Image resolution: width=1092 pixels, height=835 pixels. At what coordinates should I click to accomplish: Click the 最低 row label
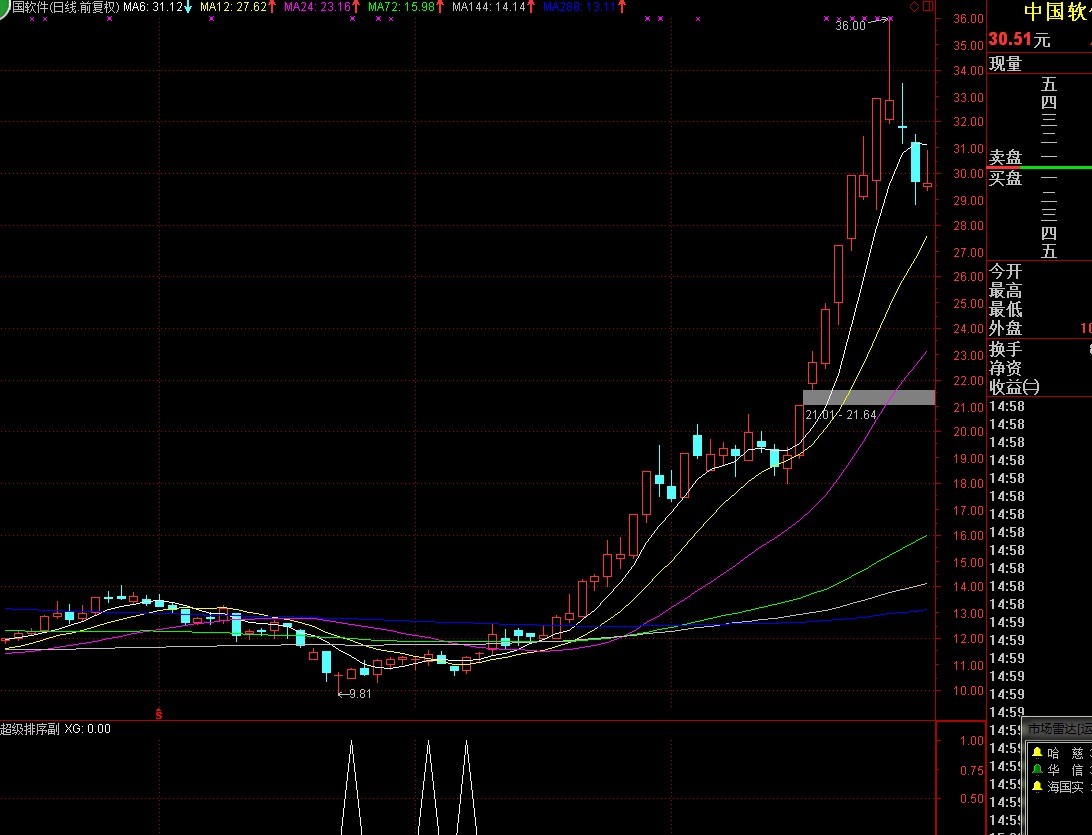1005,309
